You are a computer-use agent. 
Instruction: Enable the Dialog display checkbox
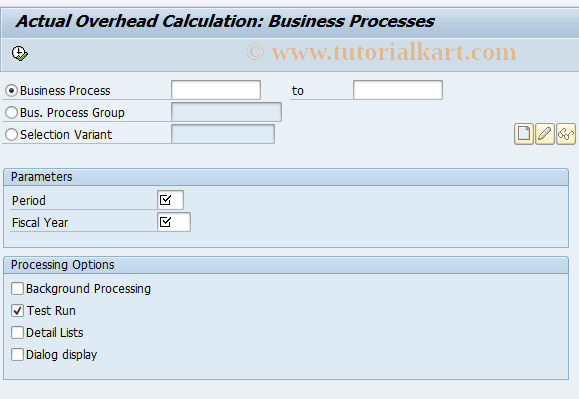17,355
